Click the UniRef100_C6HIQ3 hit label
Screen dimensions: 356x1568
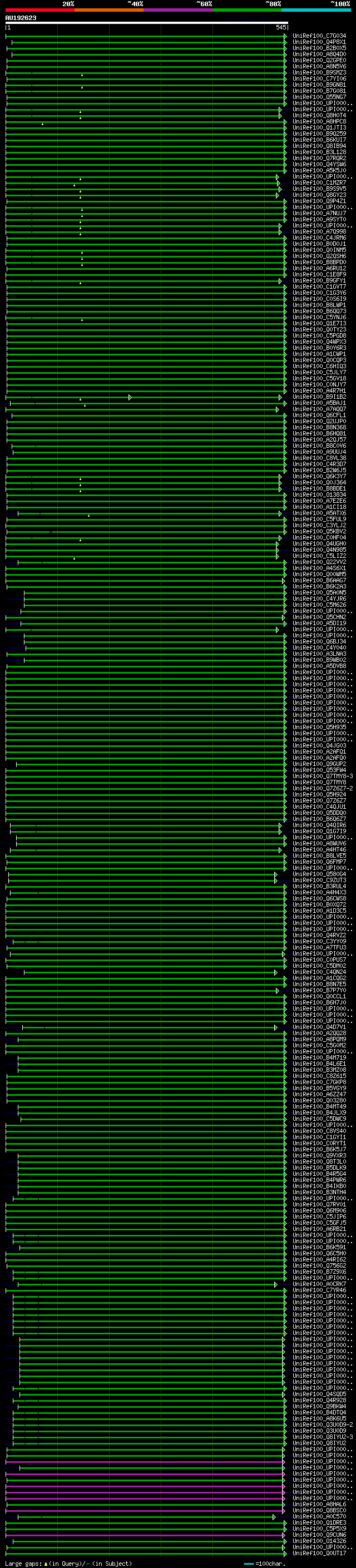tap(319, 367)
